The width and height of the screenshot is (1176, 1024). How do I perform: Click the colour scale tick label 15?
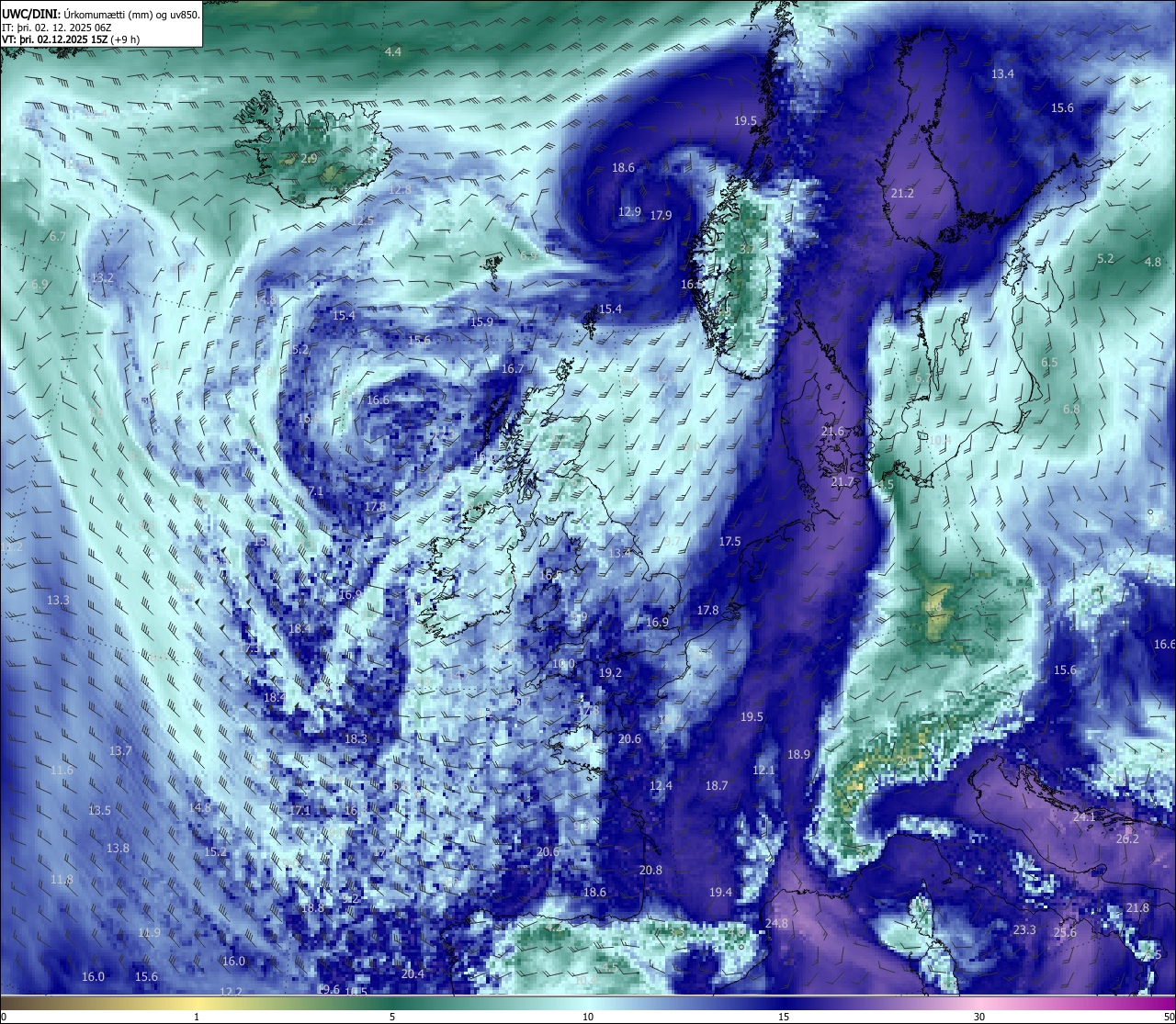click(x=784, y=1017)
